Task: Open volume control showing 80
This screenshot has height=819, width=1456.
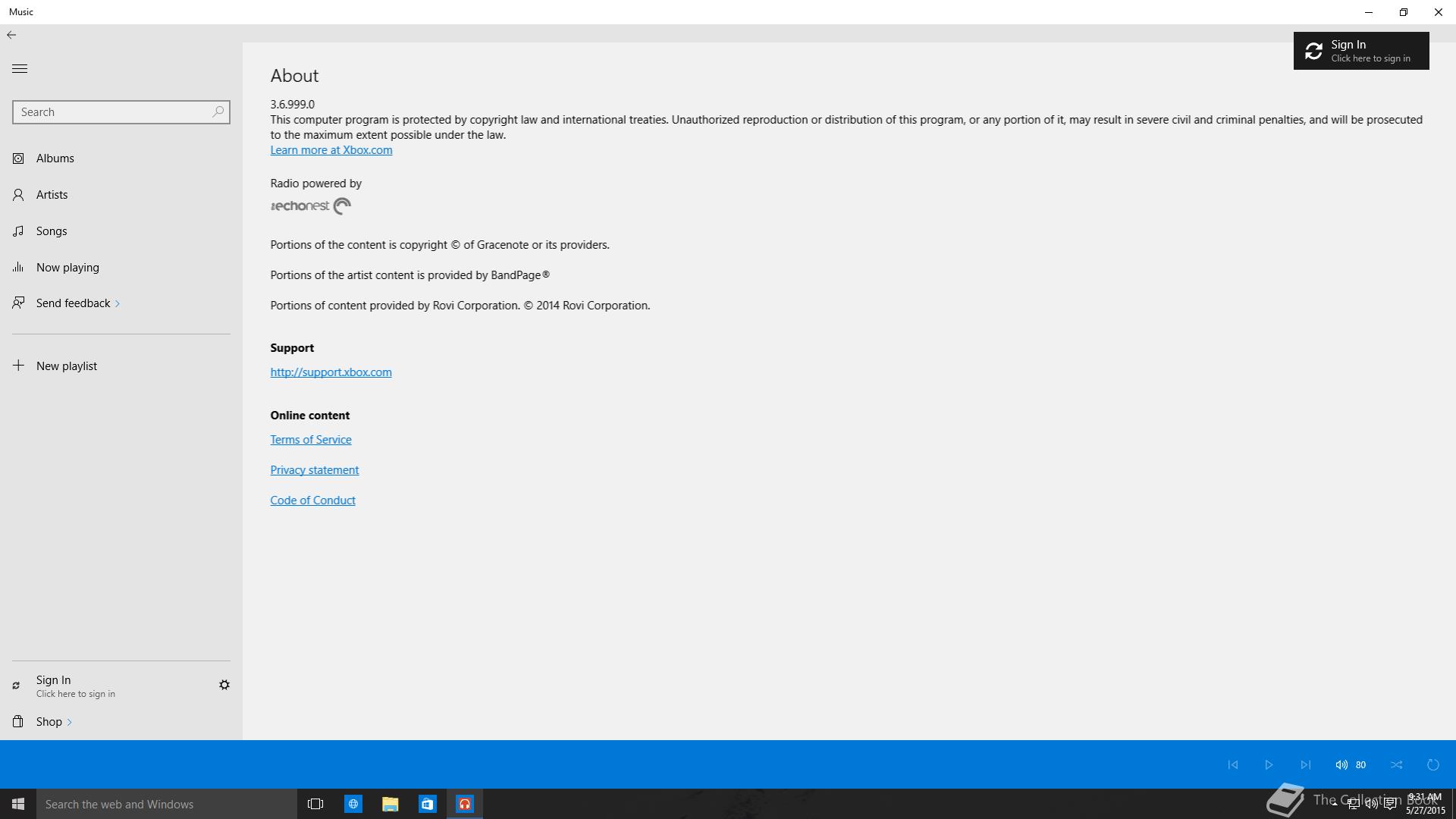Action: 1351,765
